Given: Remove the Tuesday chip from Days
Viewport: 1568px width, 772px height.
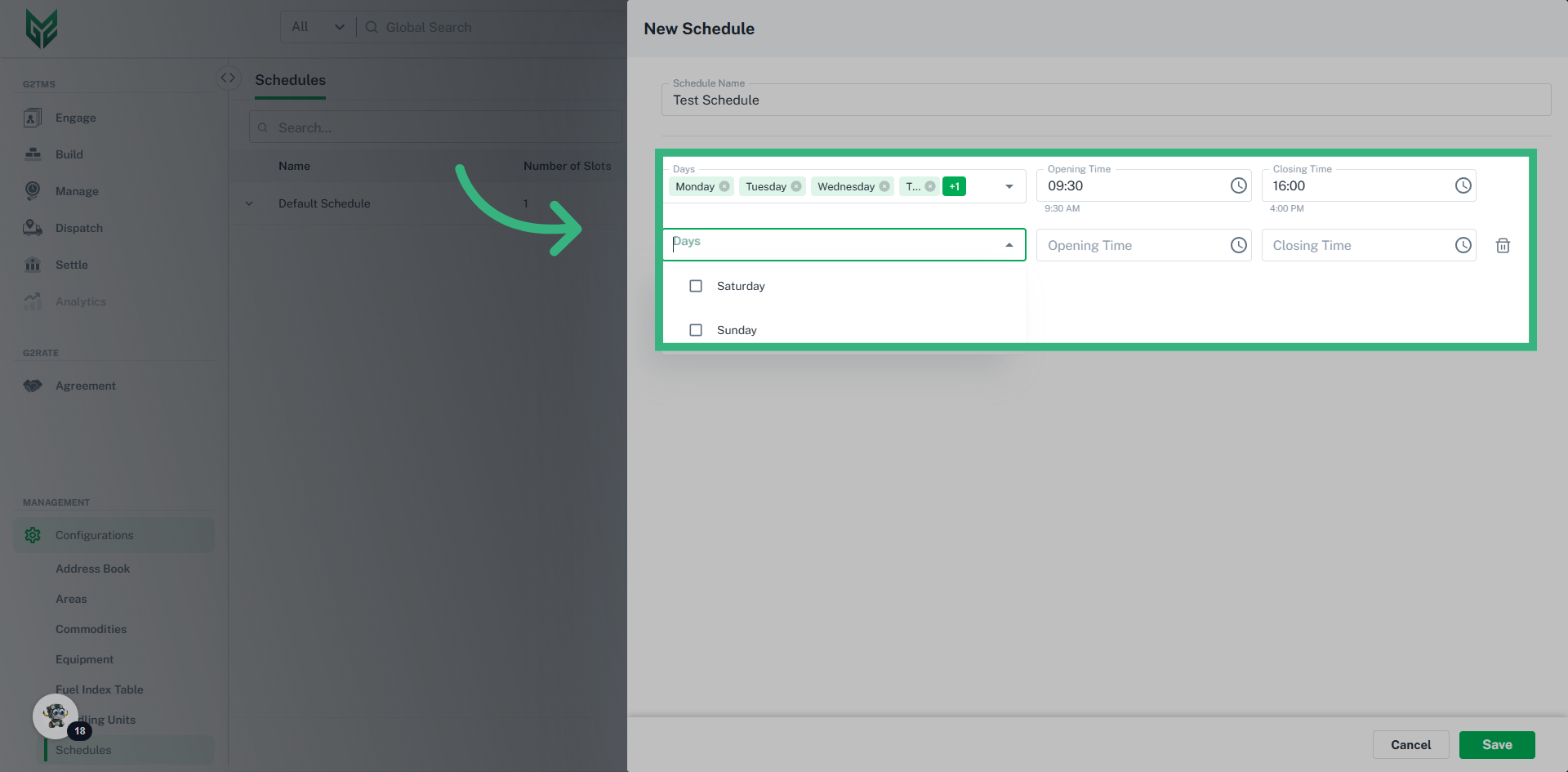Looking at the screenshot, I should point(796,186).
